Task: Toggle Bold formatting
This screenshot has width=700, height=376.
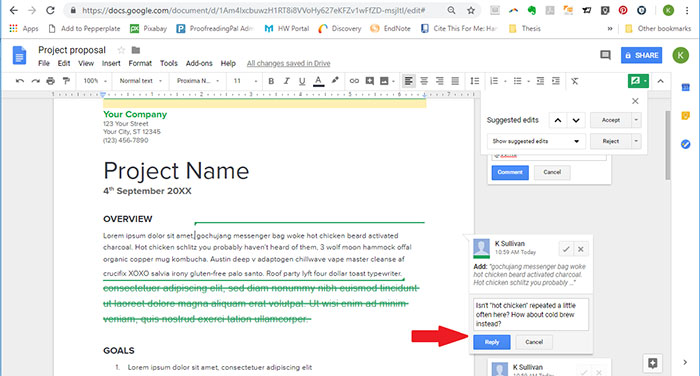Action: point(271,81)
